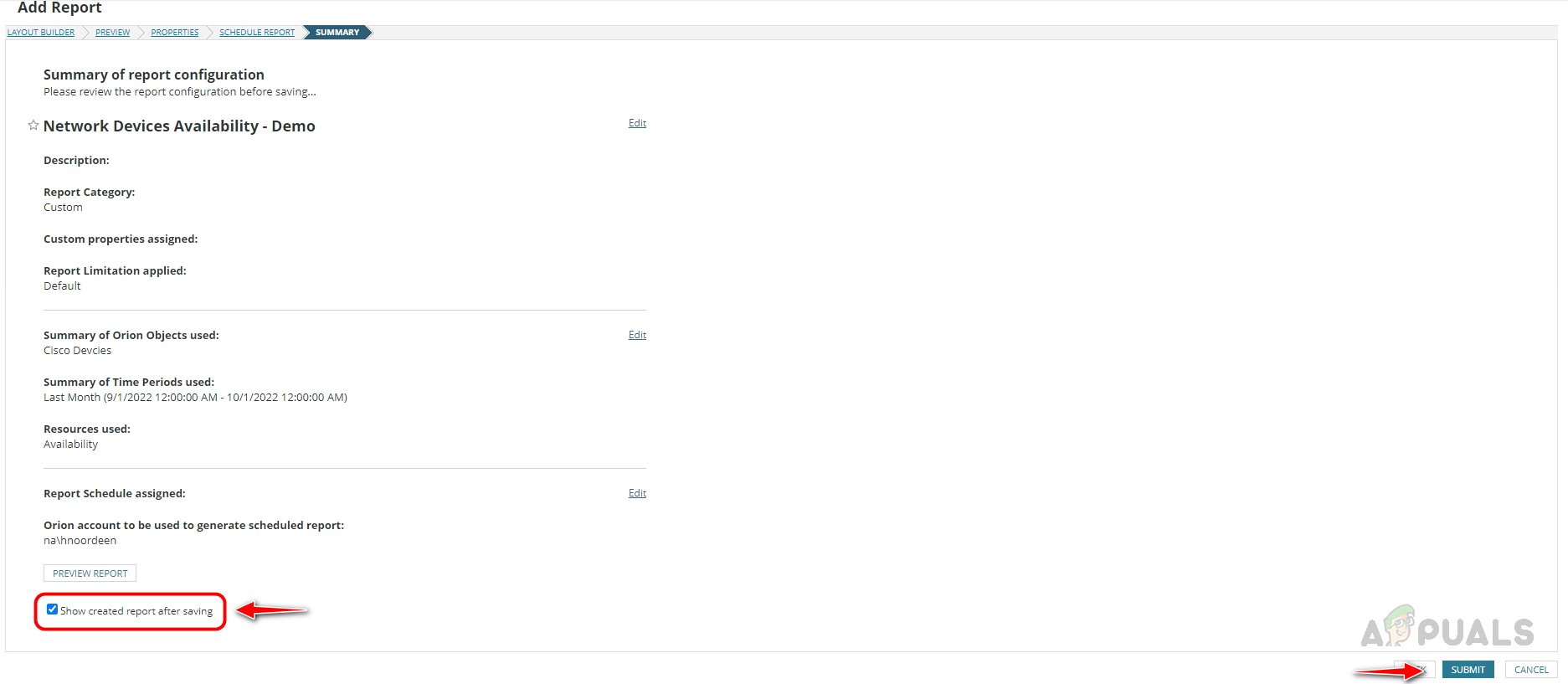
Task: Click the Network Devices Availability - Demo title
Action: click(179, 126)
